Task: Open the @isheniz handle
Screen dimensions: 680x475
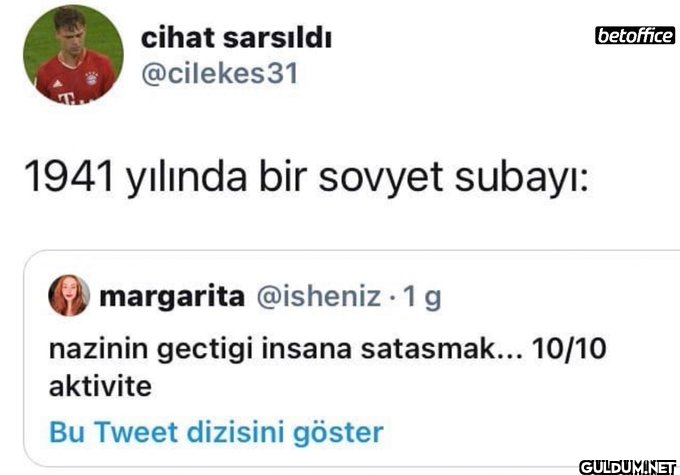Action: point(320,296)
